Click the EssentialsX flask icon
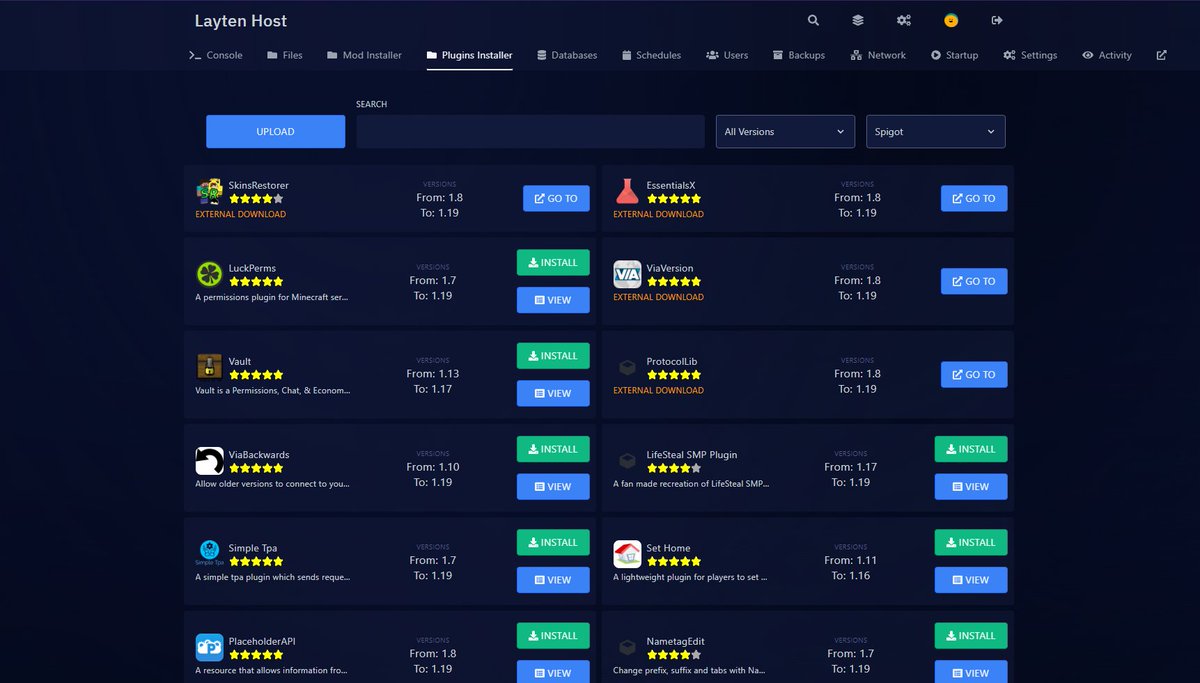This screenshot has width=1200, height=683. pos(627,191)
